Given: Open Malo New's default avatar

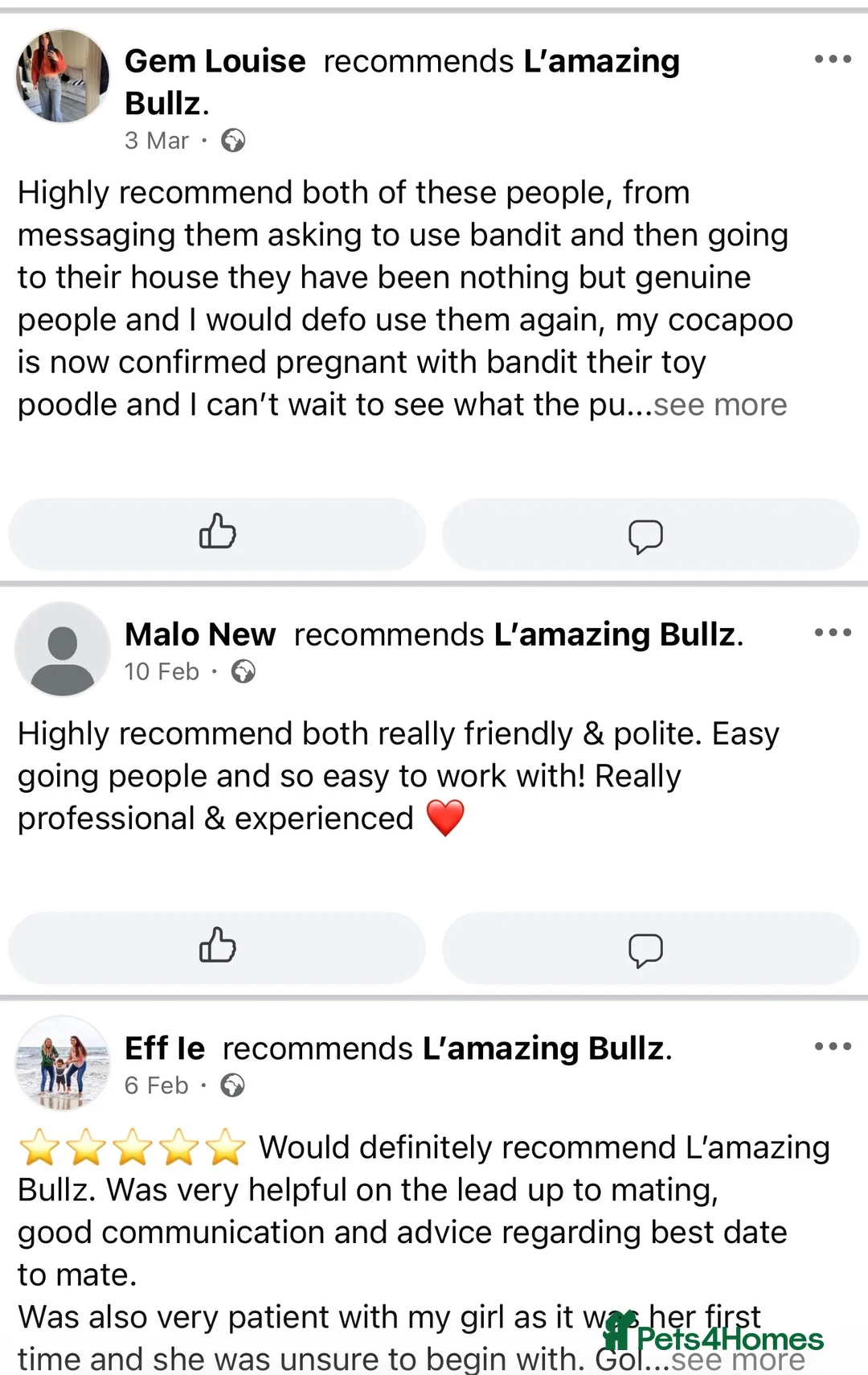Looking at the screenshot, I should 63,648.
